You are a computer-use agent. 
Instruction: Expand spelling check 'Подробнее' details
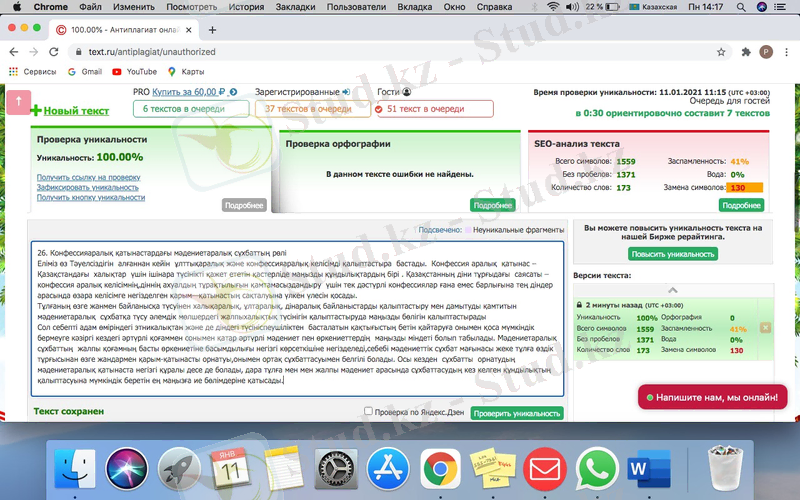(x=492, y=205)
